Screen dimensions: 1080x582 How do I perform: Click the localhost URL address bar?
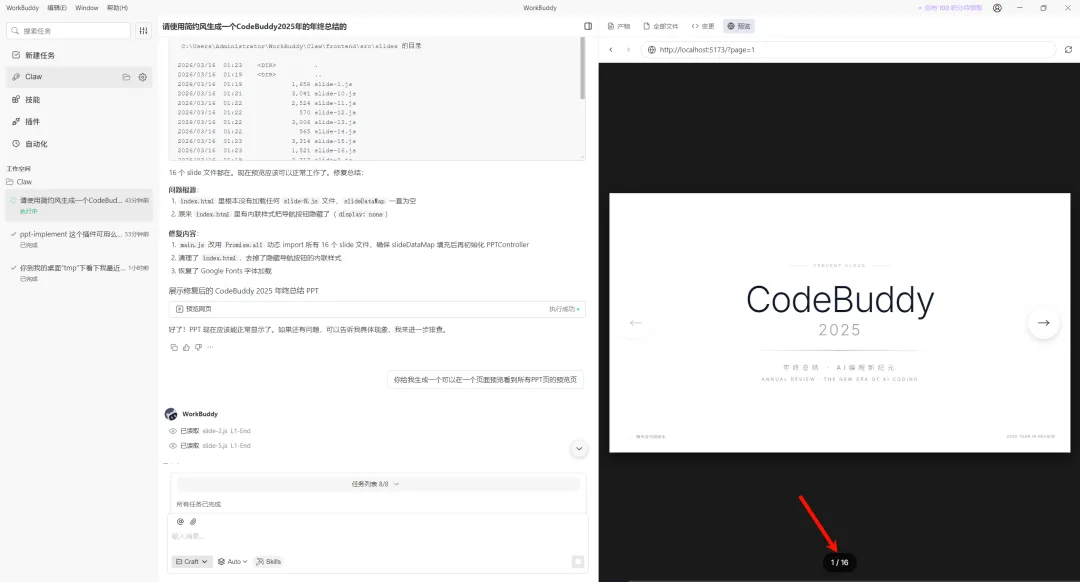848,50
